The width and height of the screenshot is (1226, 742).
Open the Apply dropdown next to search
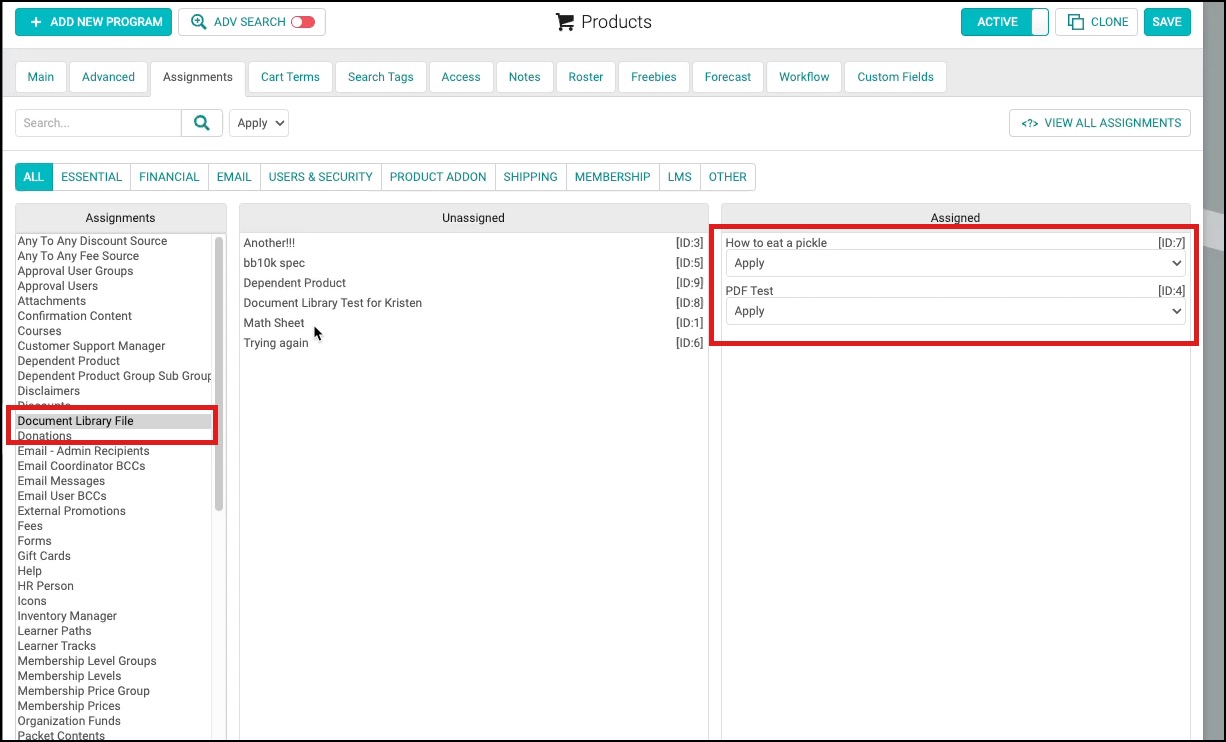click(x=259, y=123)
